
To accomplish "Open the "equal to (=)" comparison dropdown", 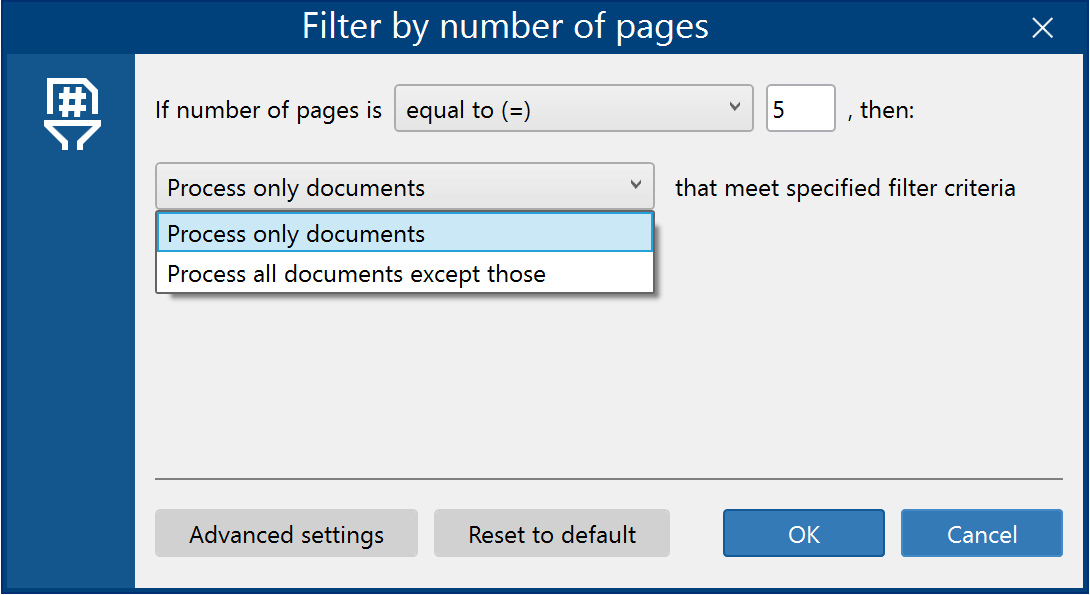I will (x=574, y=108).
